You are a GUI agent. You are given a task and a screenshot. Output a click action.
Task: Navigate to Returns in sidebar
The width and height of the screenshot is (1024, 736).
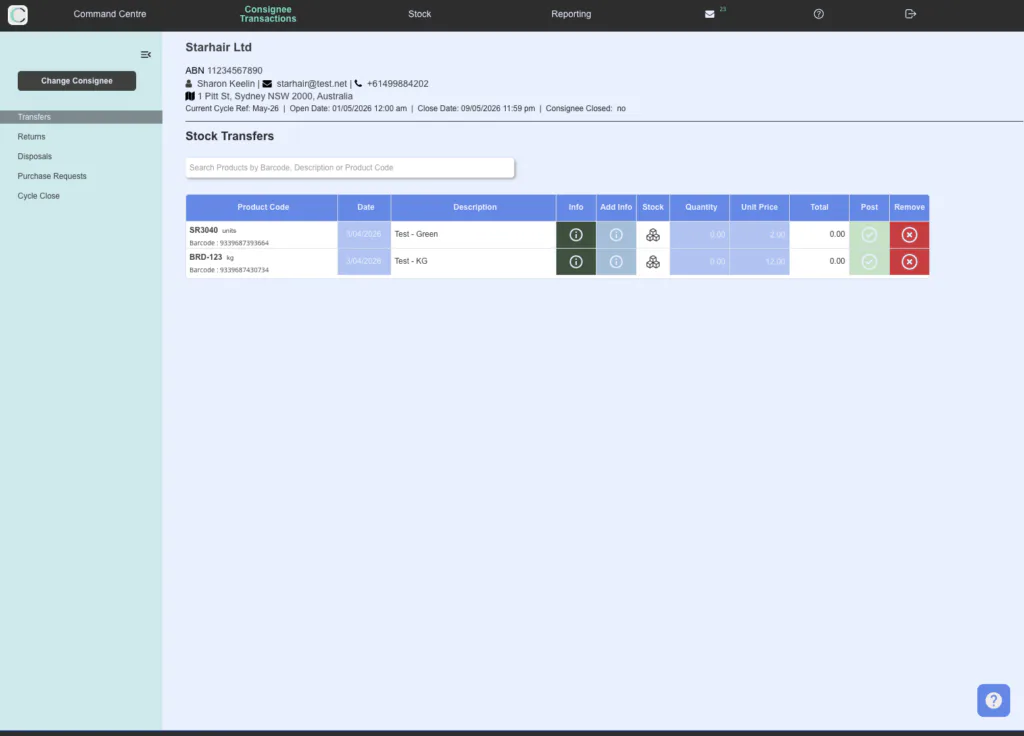coord(31,136)
